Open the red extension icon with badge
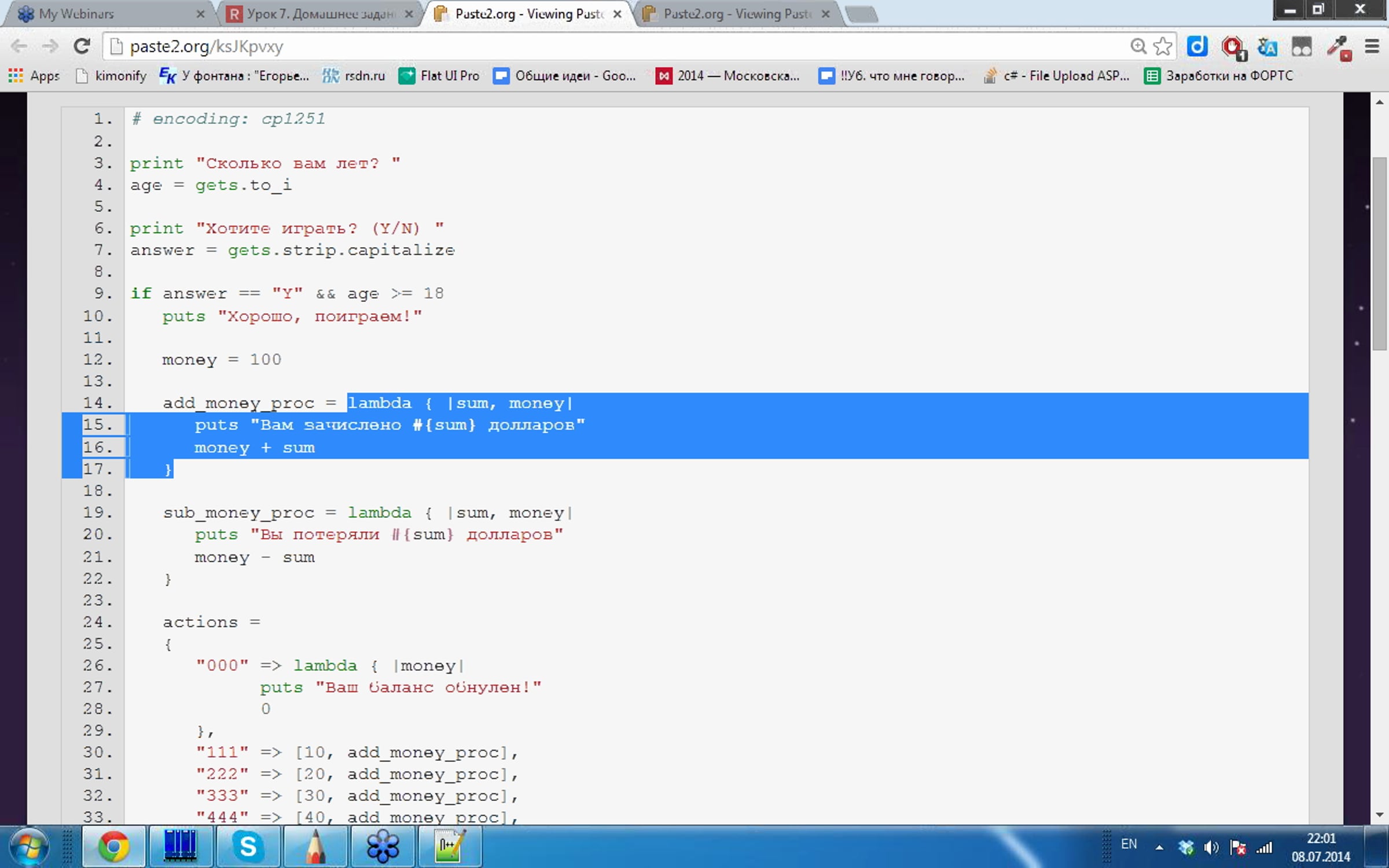Image resolution: width=1389 pixels, height=868 pixels. click(x=1233, y=47)
